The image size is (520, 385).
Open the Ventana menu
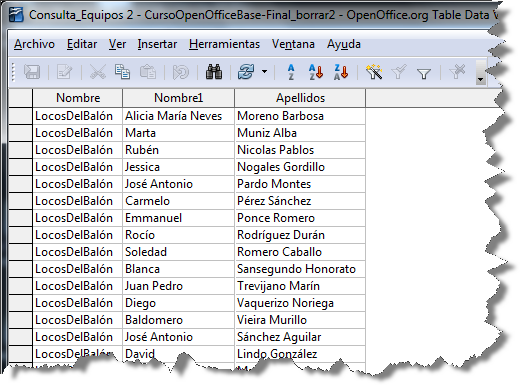click(293, 44)
